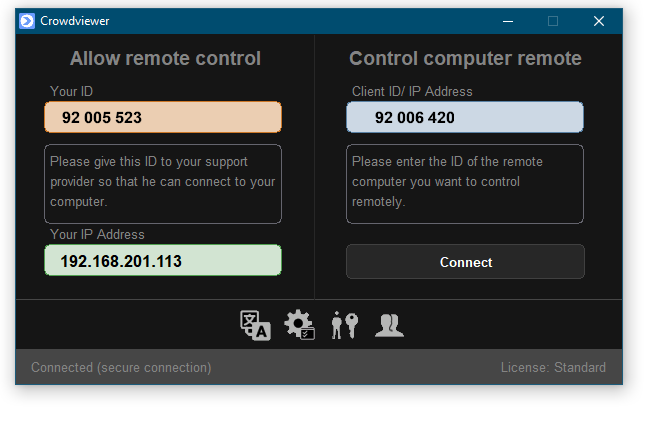
Task: Click the Connect button
Action: (465, 262)
